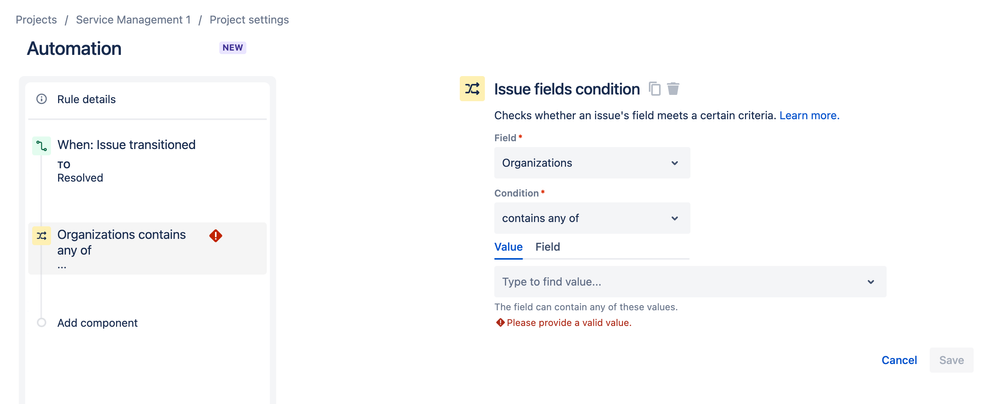
Task: Select the Value tab
Action: (x=508, y=247)
